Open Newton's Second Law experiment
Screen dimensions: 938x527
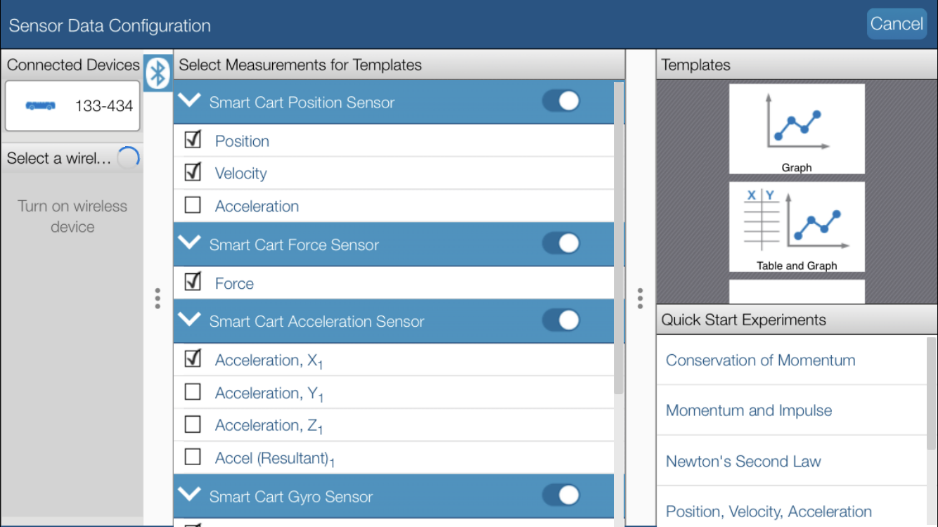pos(743,461)
